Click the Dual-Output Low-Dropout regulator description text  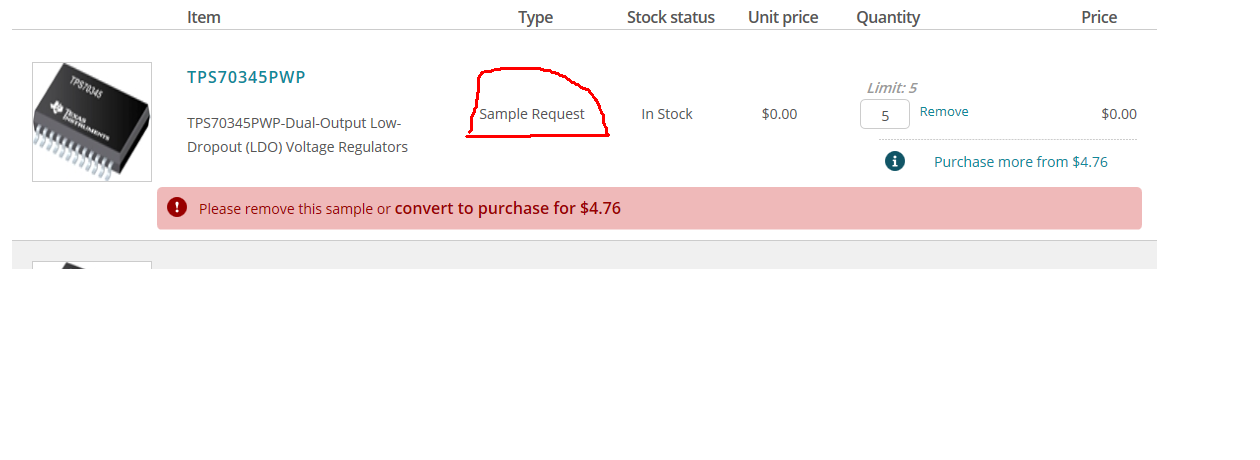297,135
